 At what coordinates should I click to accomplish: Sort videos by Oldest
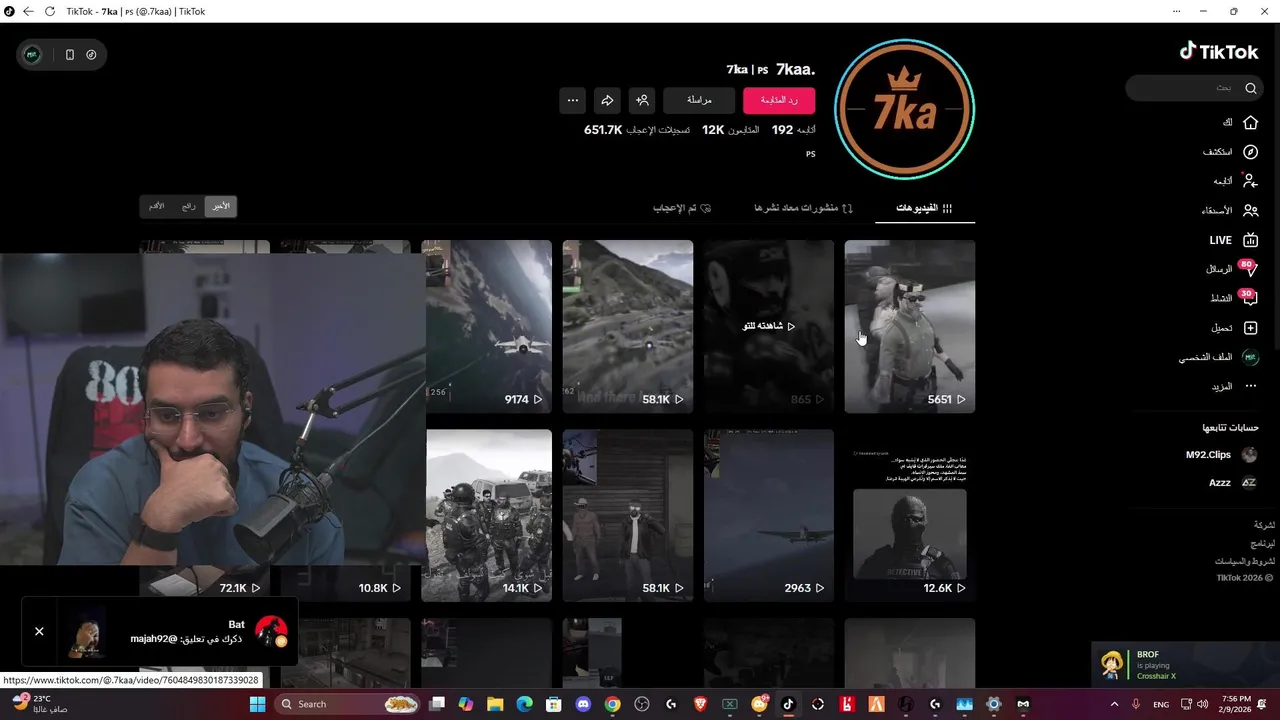click(x=157, y=206)
